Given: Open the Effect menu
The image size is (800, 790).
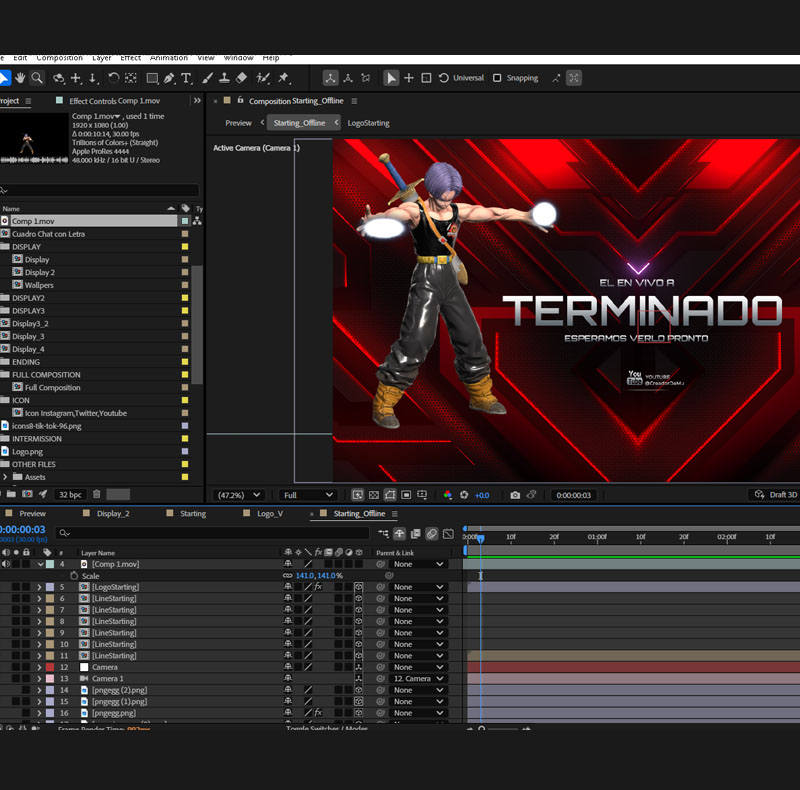Looking at the screenshot, I should (x=131, y=58).
